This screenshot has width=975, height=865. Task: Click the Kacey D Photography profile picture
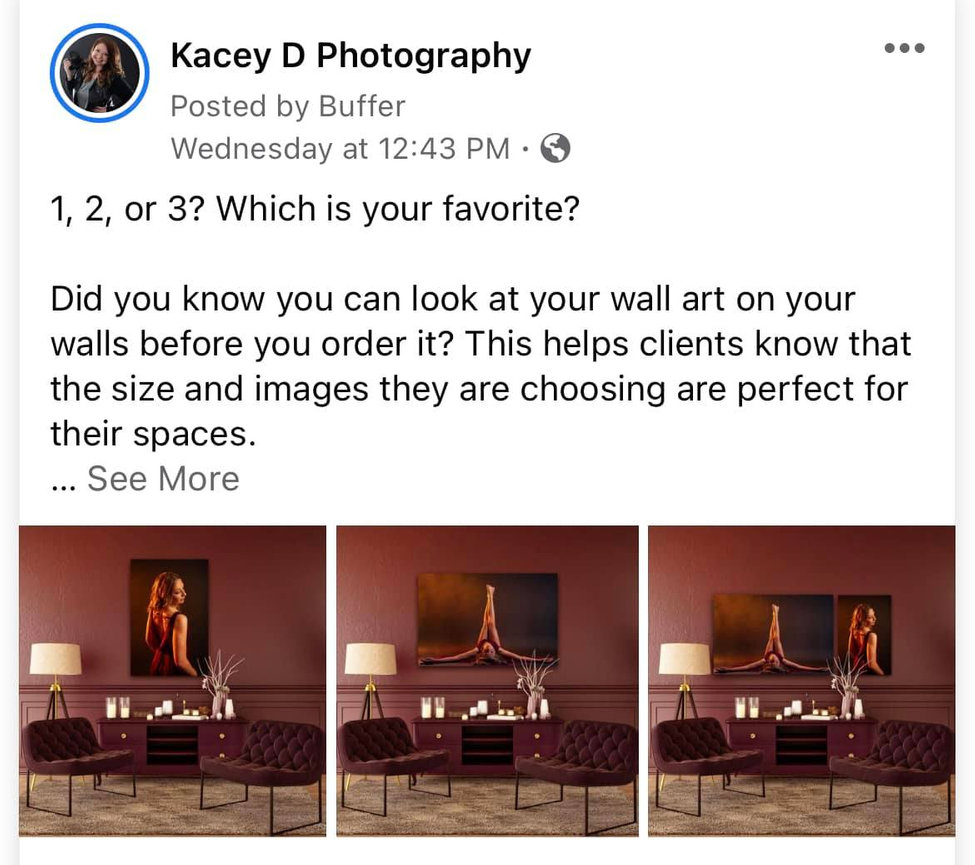pyautogui.click(x=99, y=73)
